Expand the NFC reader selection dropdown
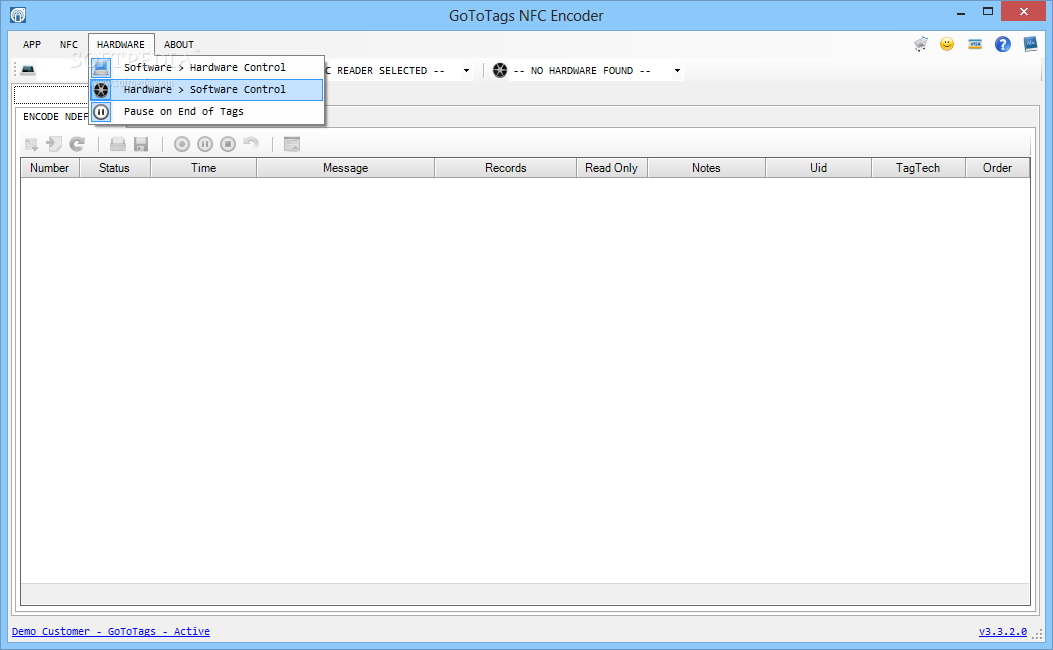Viewport: 1053px width, 650px height. [466, 71]
